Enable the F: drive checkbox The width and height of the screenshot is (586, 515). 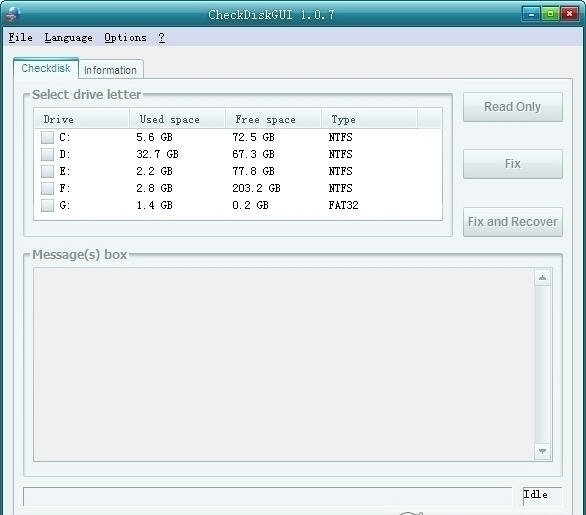47,188
